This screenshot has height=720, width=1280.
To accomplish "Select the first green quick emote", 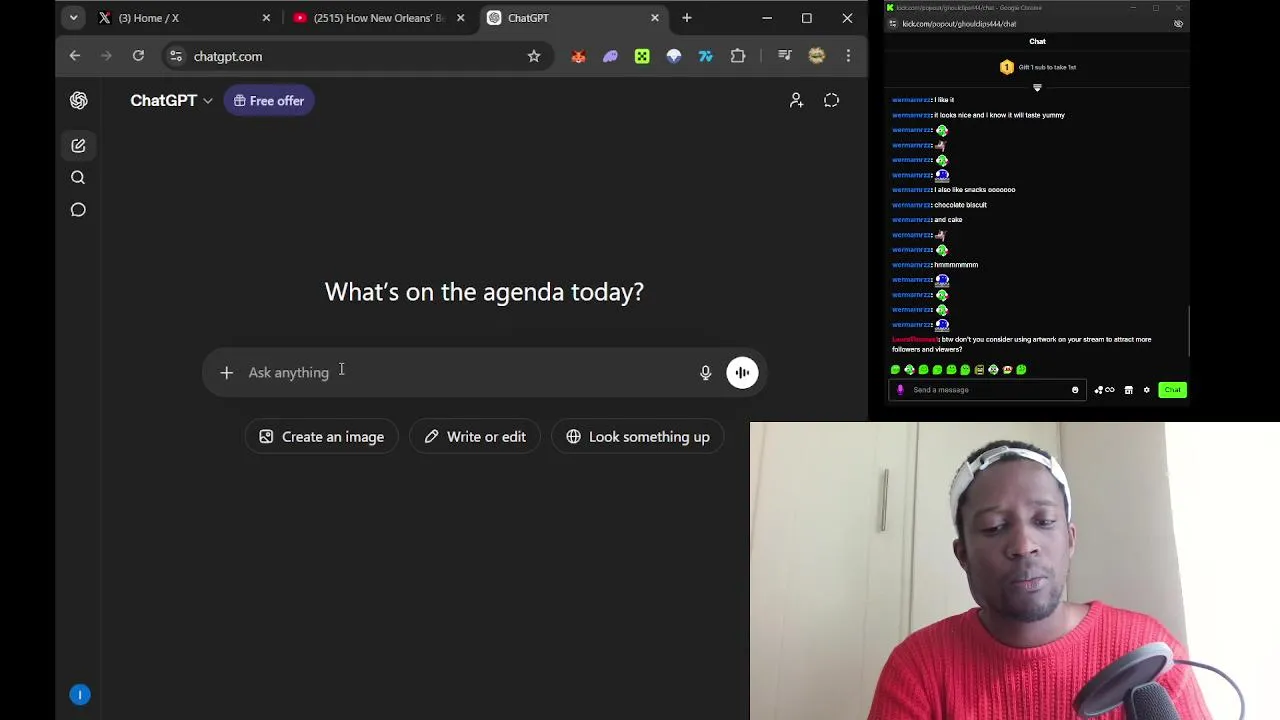I will click(895, 370).
